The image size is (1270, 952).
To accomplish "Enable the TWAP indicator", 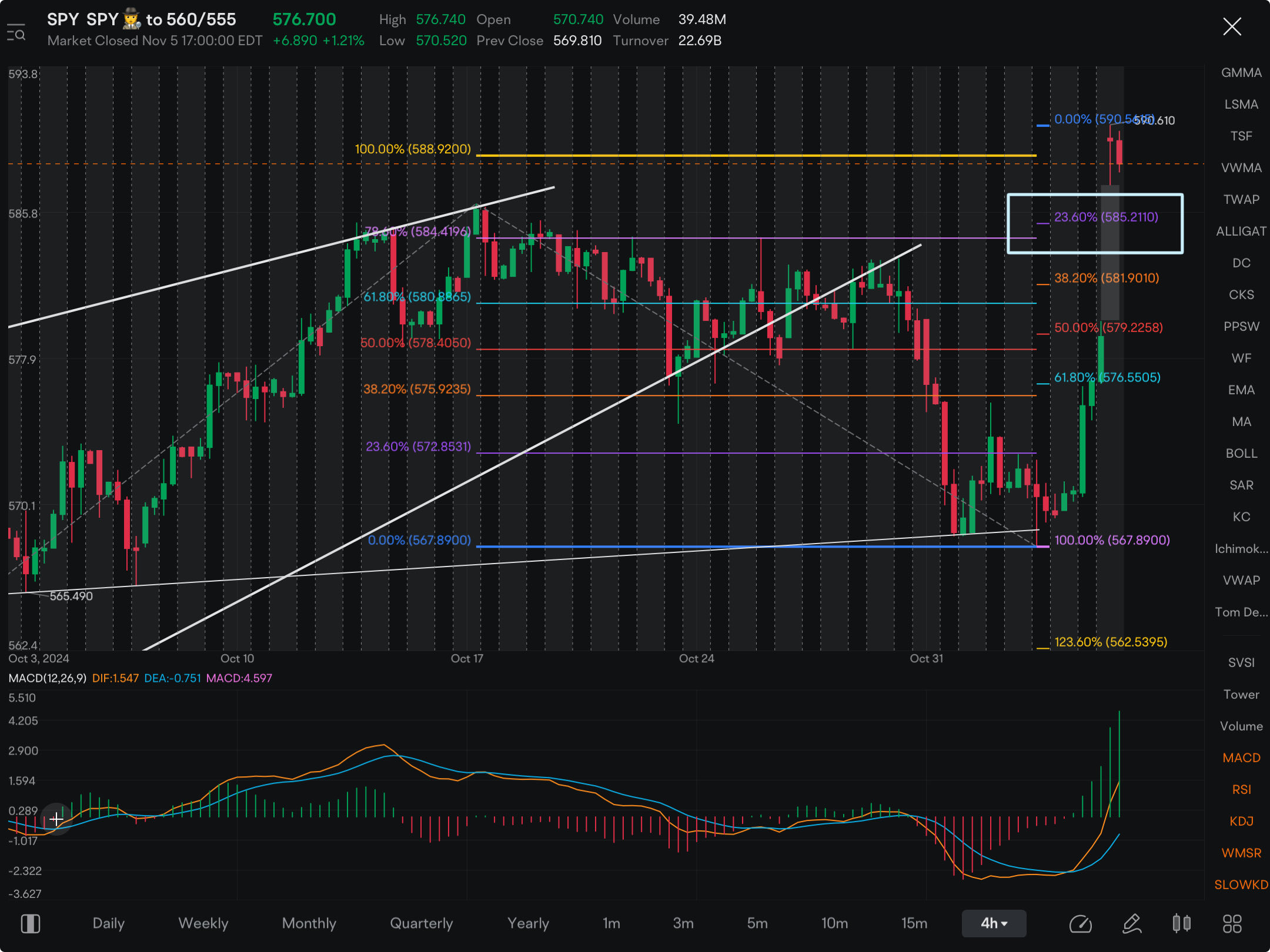I will [1241, 200].
